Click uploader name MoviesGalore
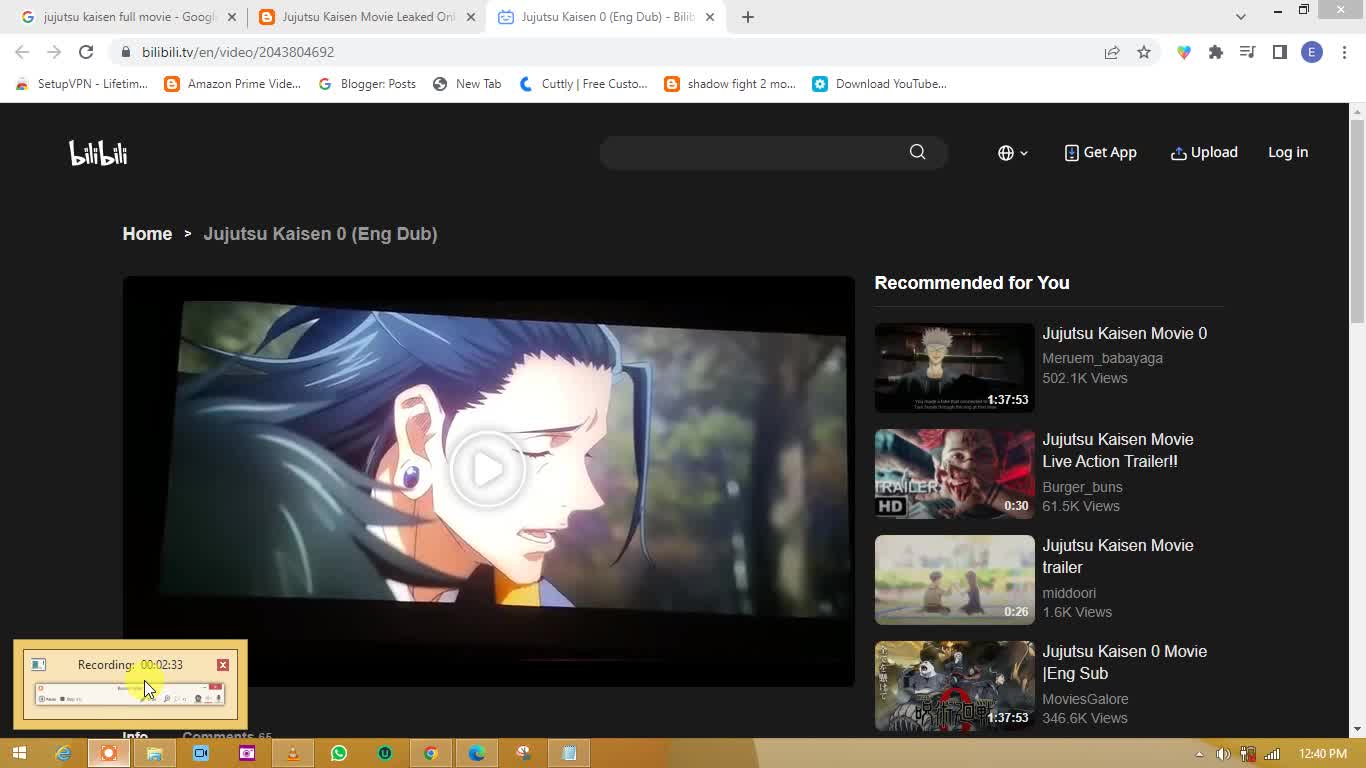This screenshot has height=768, width=1366. tap(1085, 699)
